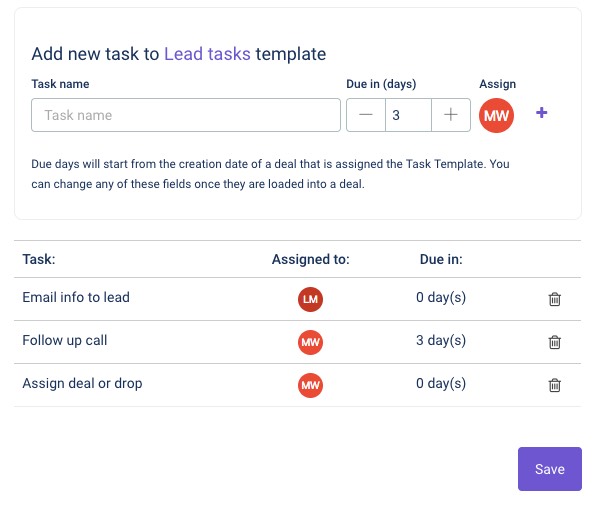Save the task template
Screen dimensions: 596x509
(x=550, y=469)
